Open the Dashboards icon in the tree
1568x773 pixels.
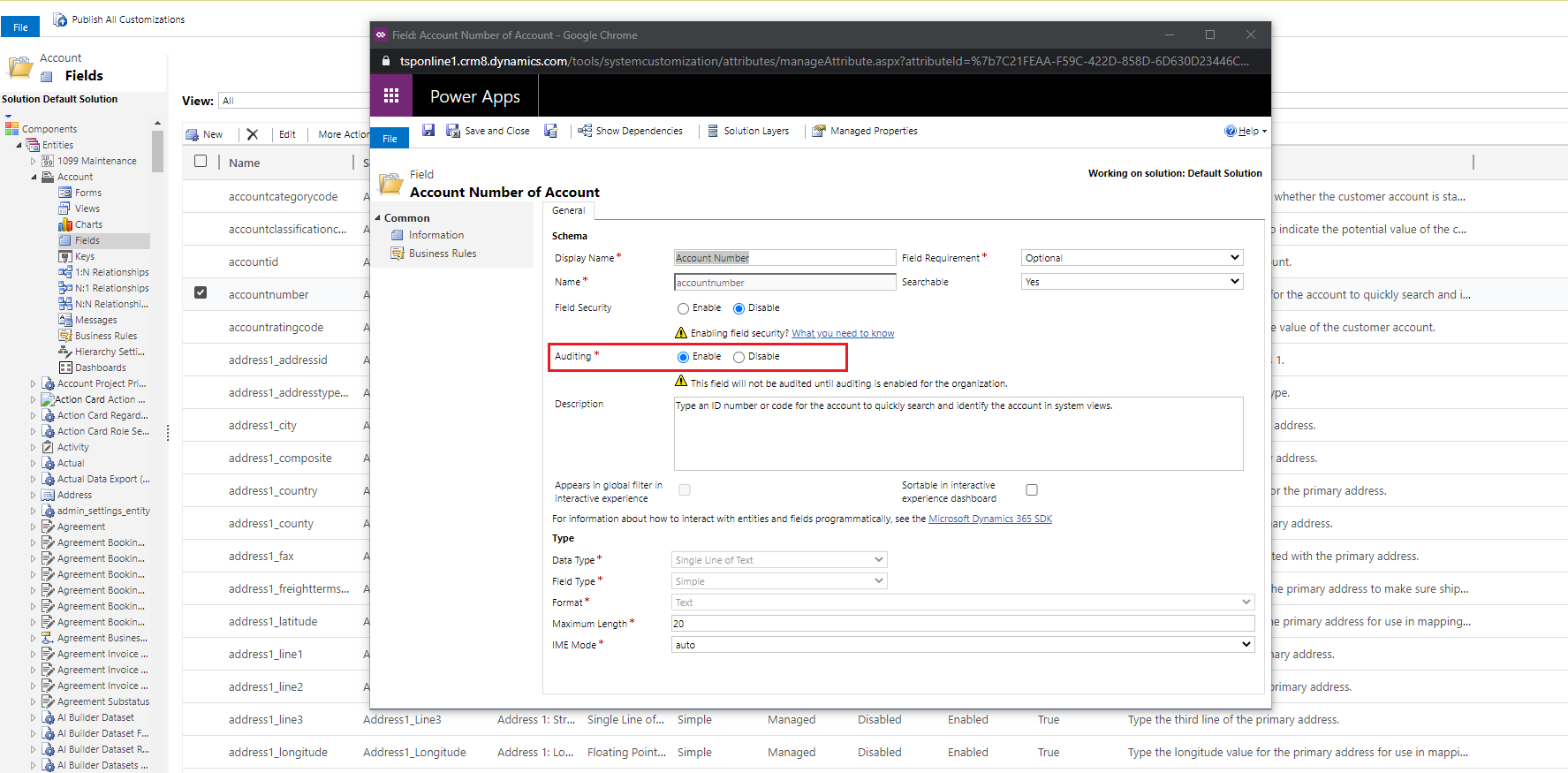click(65, 368)
